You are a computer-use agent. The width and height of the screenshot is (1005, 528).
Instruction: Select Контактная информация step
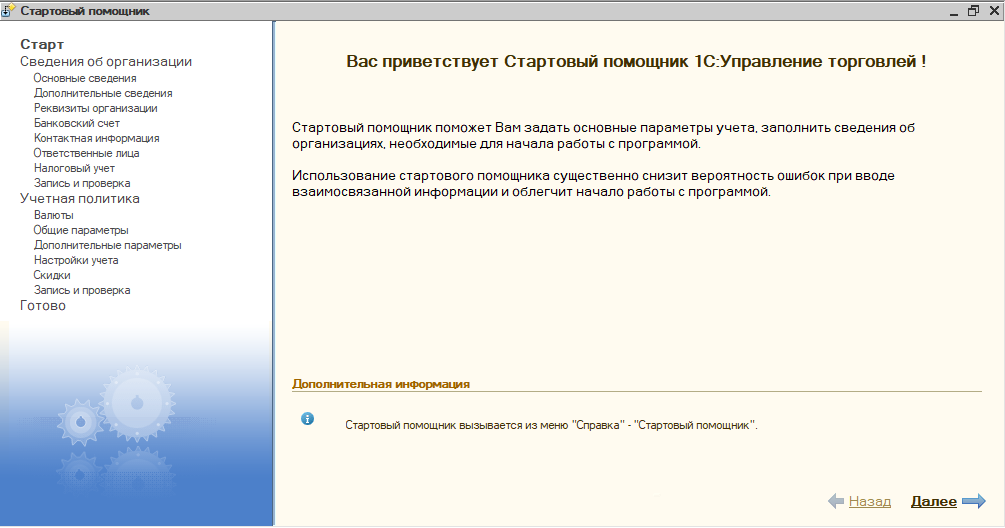point(96,138)
